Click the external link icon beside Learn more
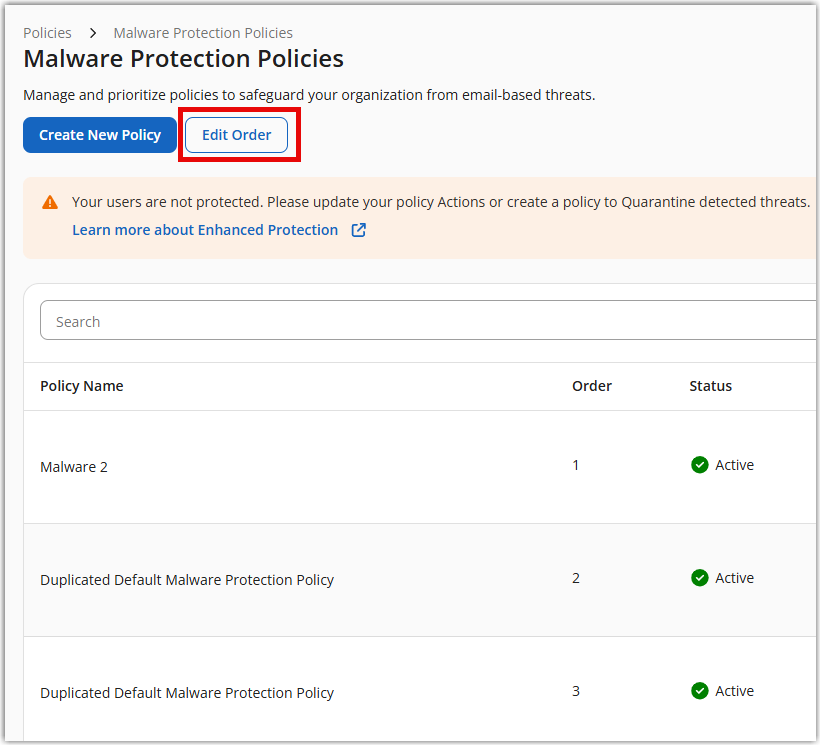Viewport: 821px width, 746px height. [358, 230]
